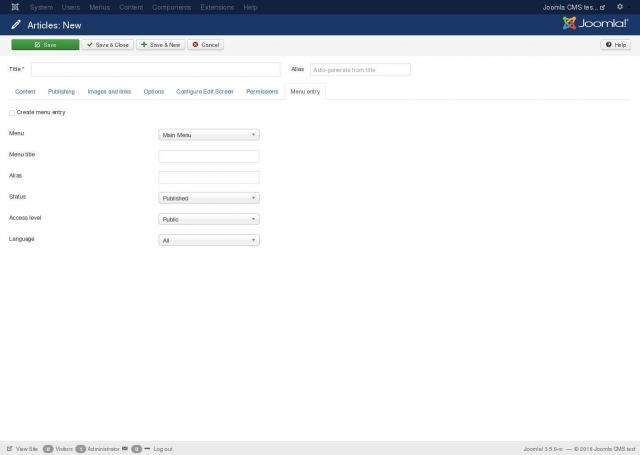Open the Language dropdown set to All
Image resolution: width=640 pixels, height=455 pixels.
pos(209,240)
